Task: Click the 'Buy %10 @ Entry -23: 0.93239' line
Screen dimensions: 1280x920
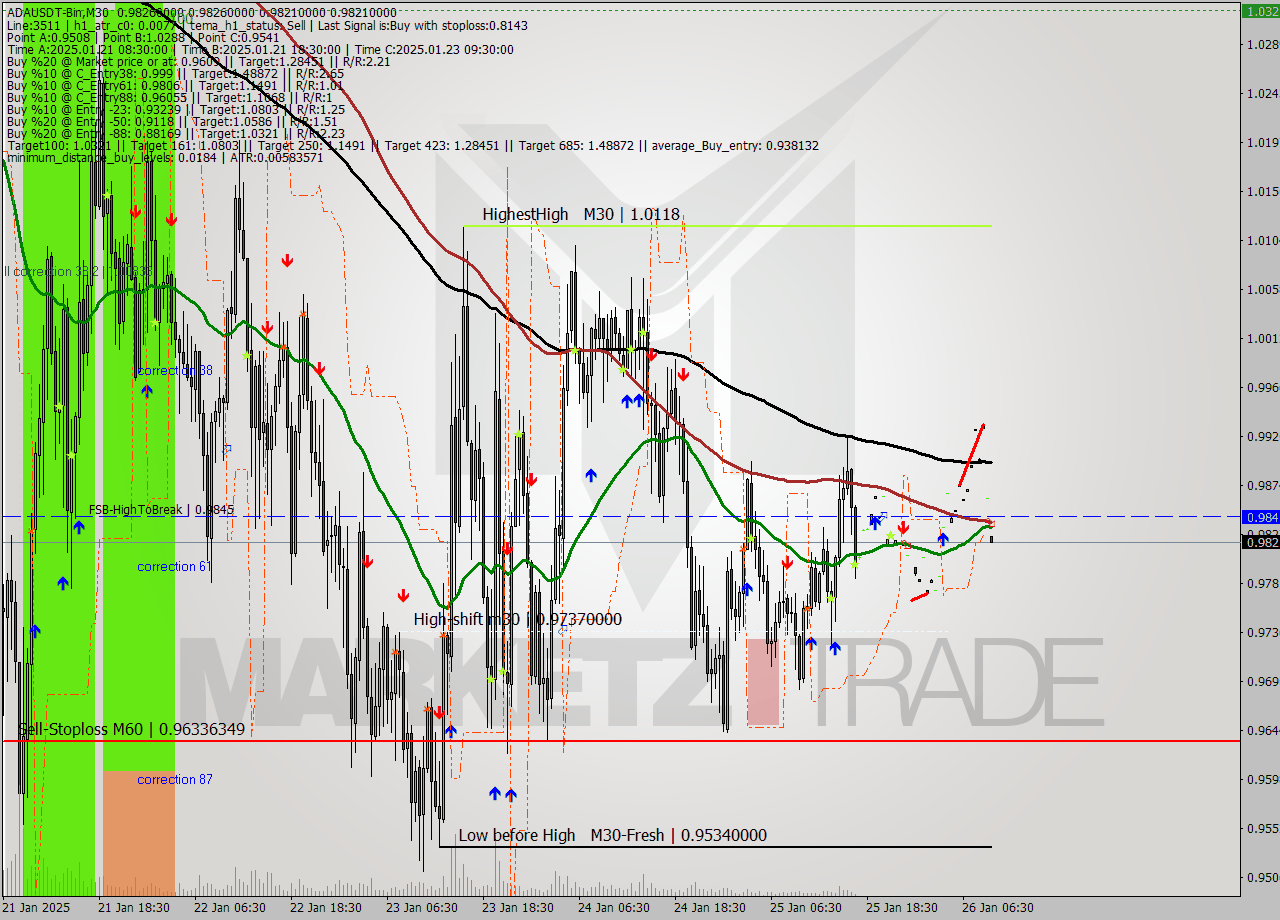Action: click(175, 109)
